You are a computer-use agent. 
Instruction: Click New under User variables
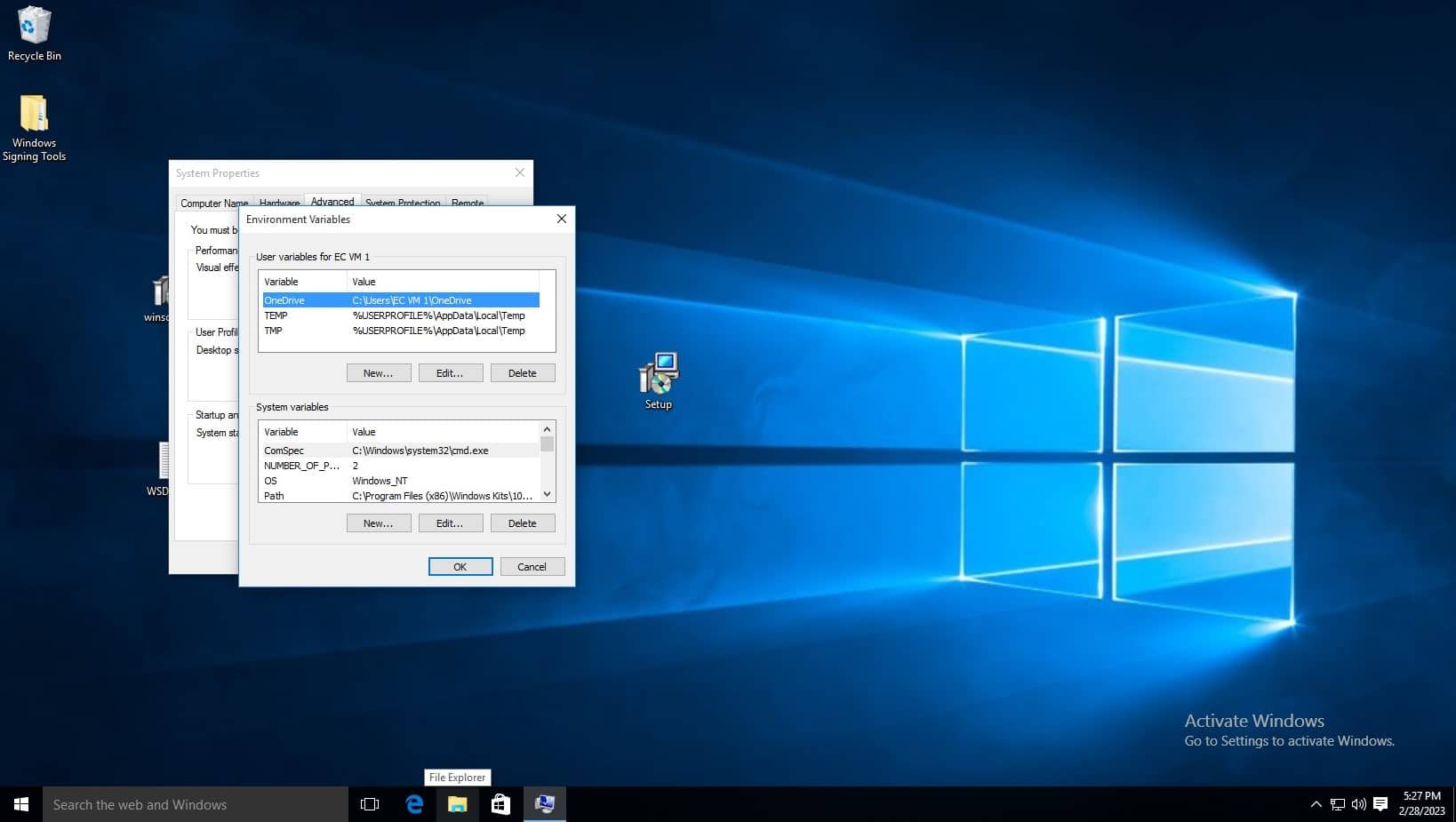(379, 373)
